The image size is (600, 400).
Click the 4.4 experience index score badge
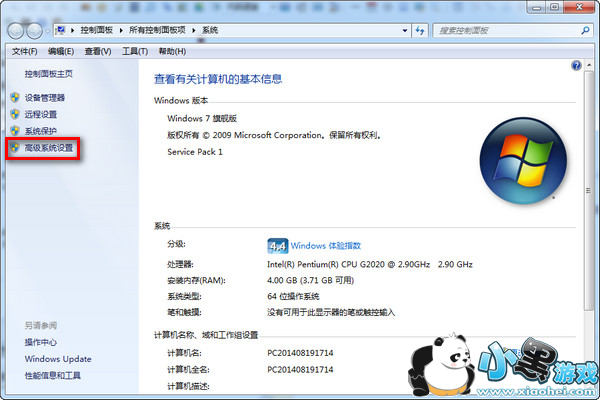pos(277,246)
